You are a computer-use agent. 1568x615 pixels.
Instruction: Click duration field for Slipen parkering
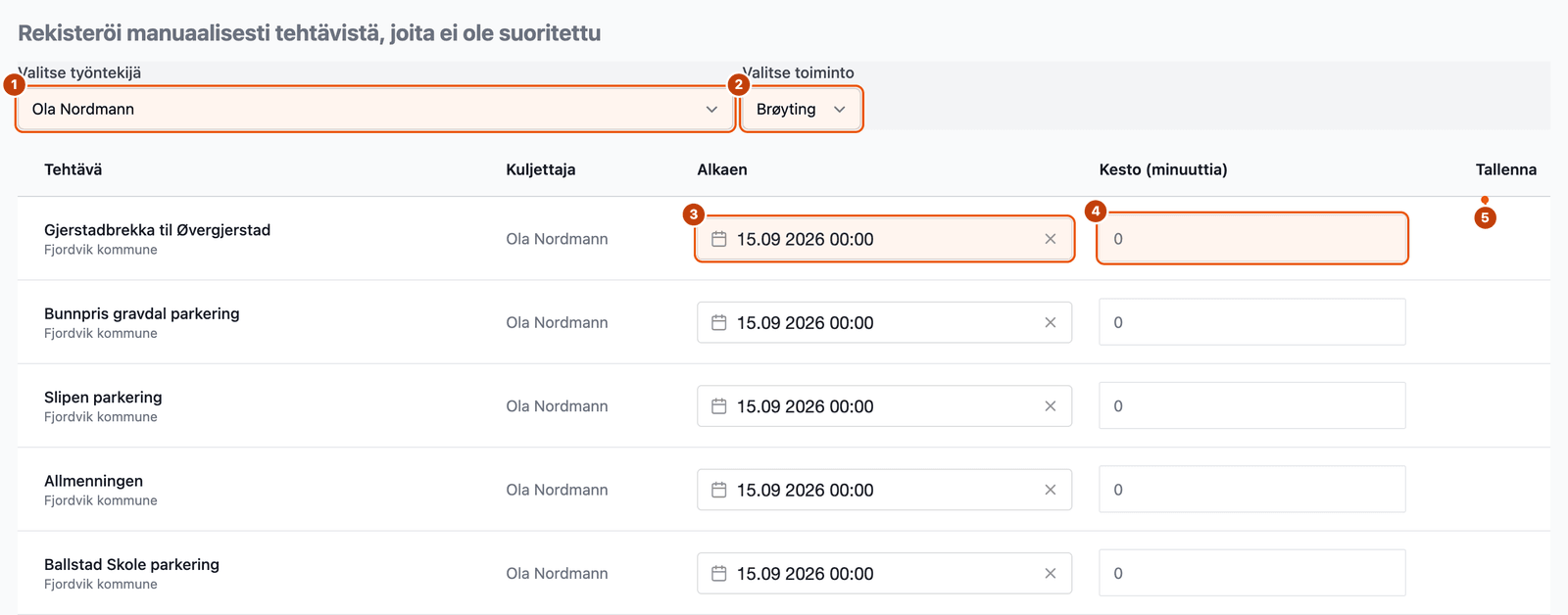1251,405
